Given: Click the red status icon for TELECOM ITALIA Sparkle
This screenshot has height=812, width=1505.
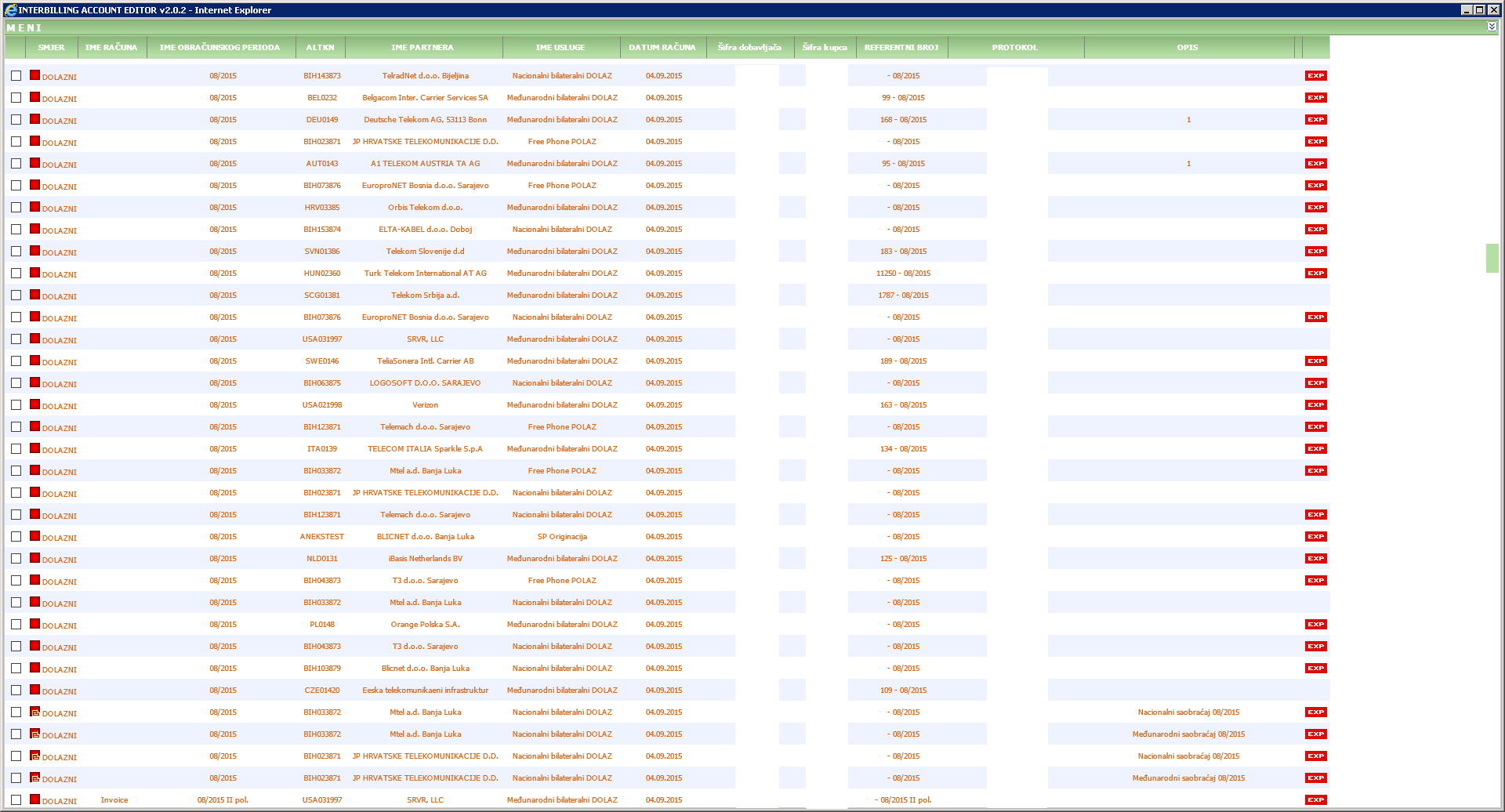Looking at the screenshot, I should pos(34,448).
